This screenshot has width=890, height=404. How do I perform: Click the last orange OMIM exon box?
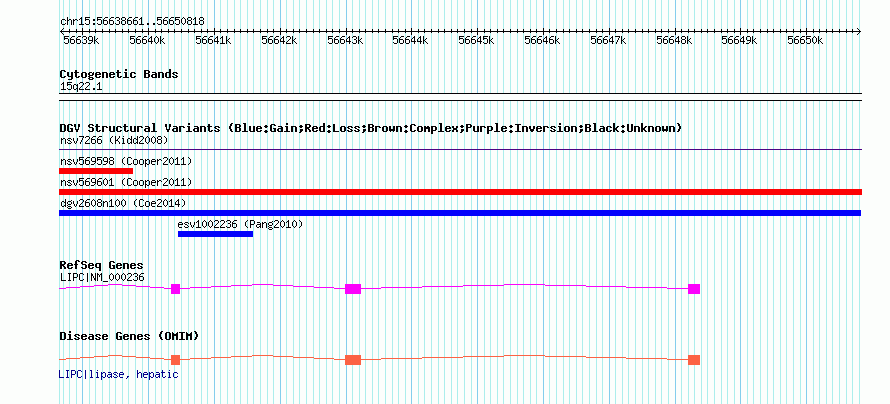click(694, 360)
